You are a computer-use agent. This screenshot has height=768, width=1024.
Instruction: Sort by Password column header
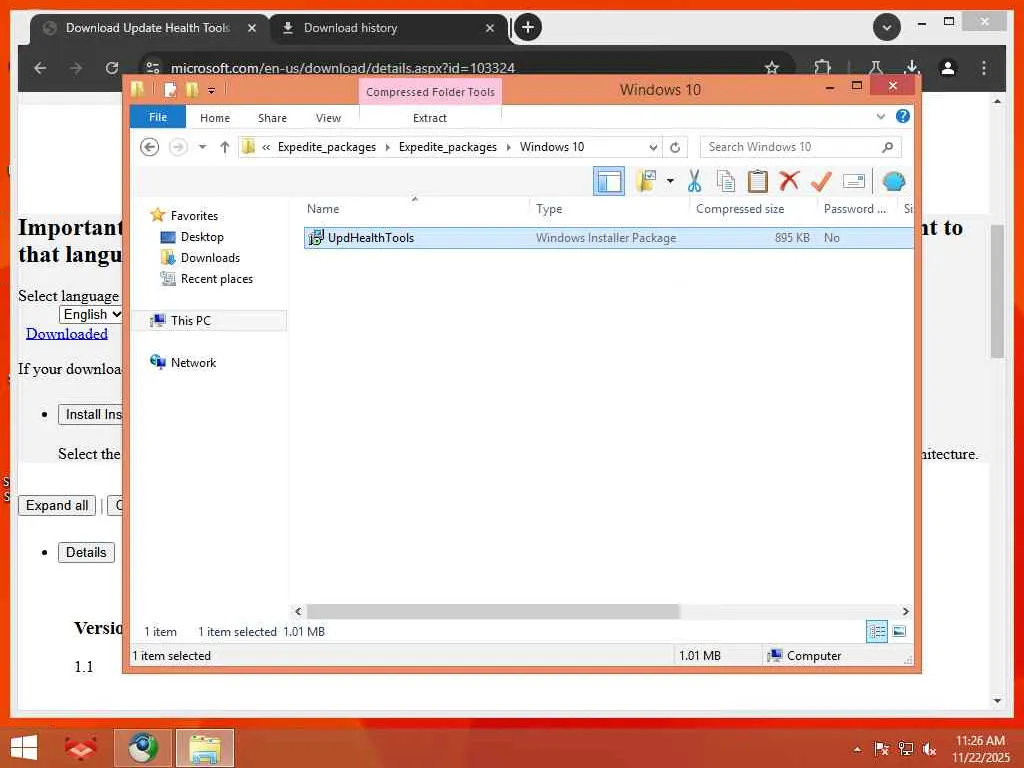(x=857, y=209)
